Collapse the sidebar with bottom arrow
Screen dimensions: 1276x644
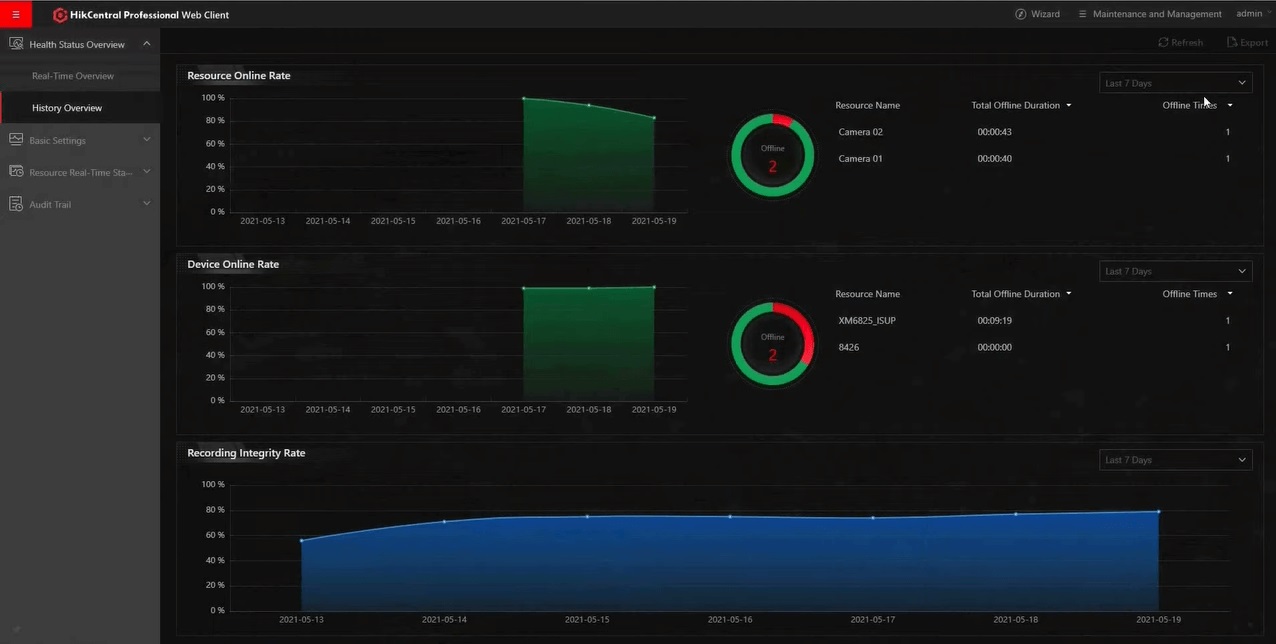(16, 630)
